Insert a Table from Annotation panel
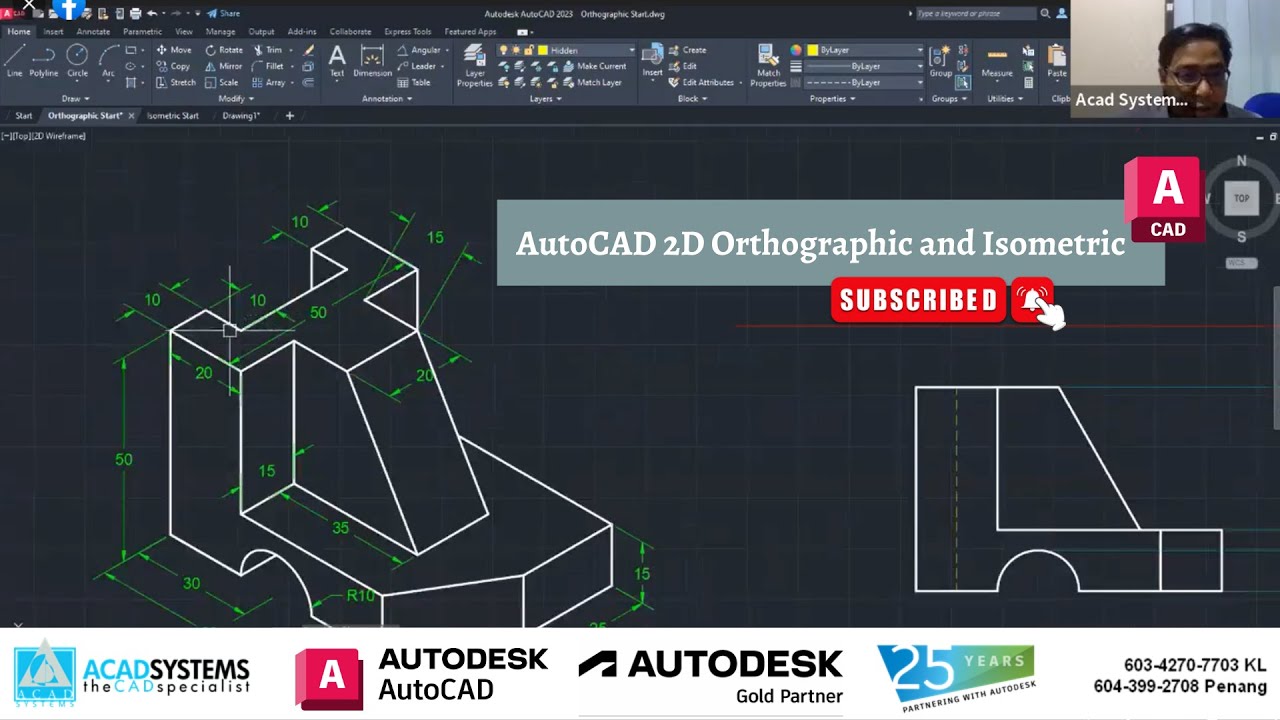Image resolution: width=1280 pixels, height=720 pixels. point(412,82)
